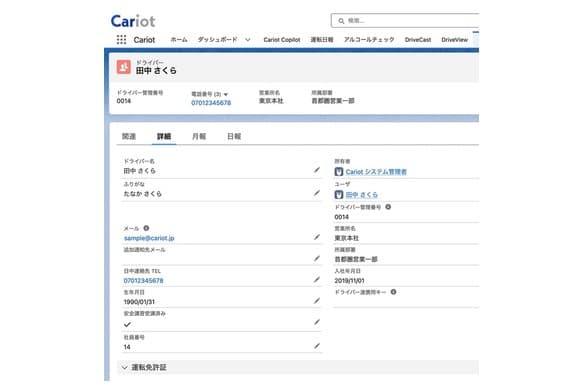The image size is (580, 392).
Task: Click the red driver record icon
Action: coord(124,67)
